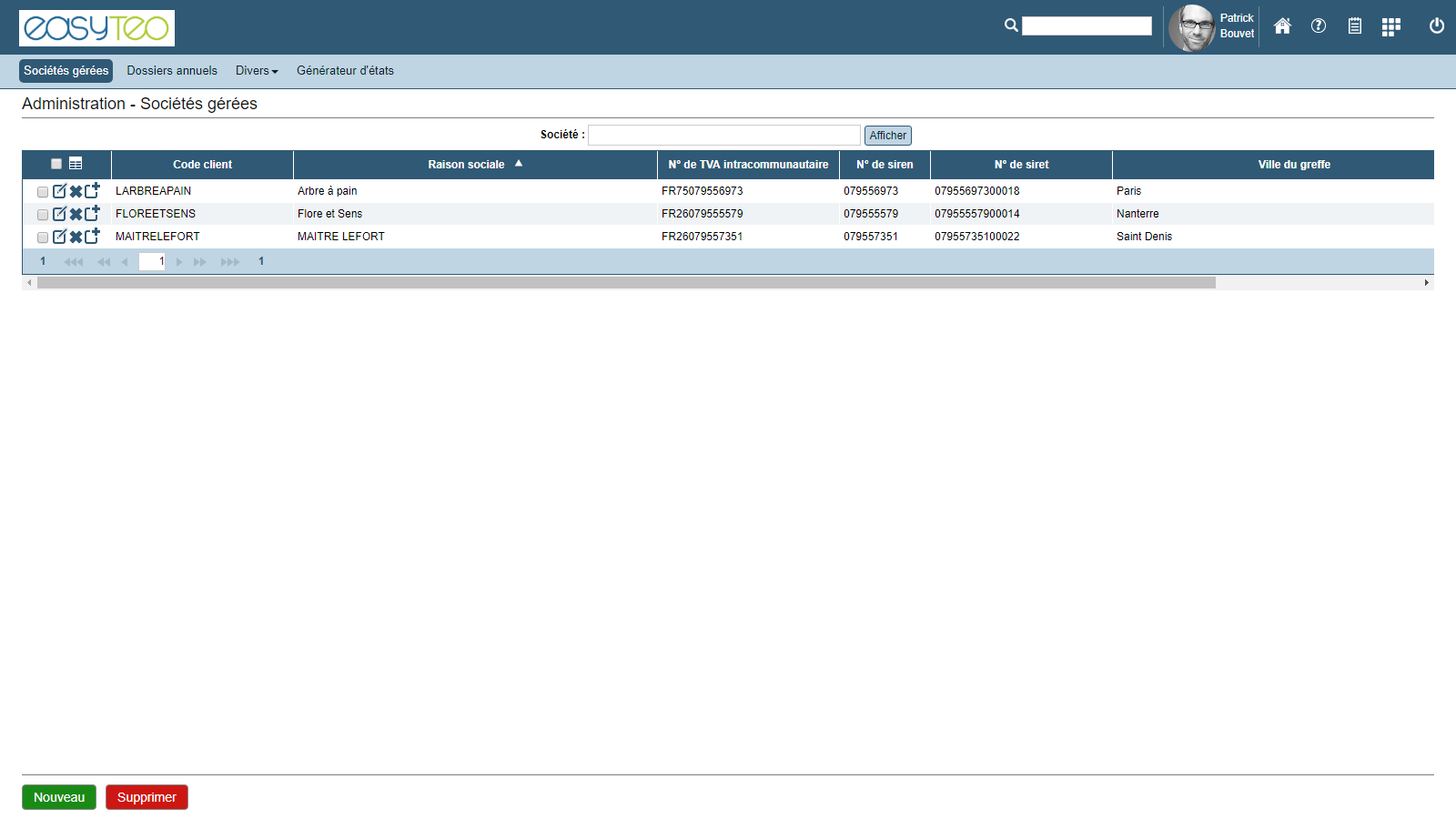Edit the LARBREAPAIN company row
This screenshot has height=819, width=1456.
pyautogui.click(x=60, y=191)
